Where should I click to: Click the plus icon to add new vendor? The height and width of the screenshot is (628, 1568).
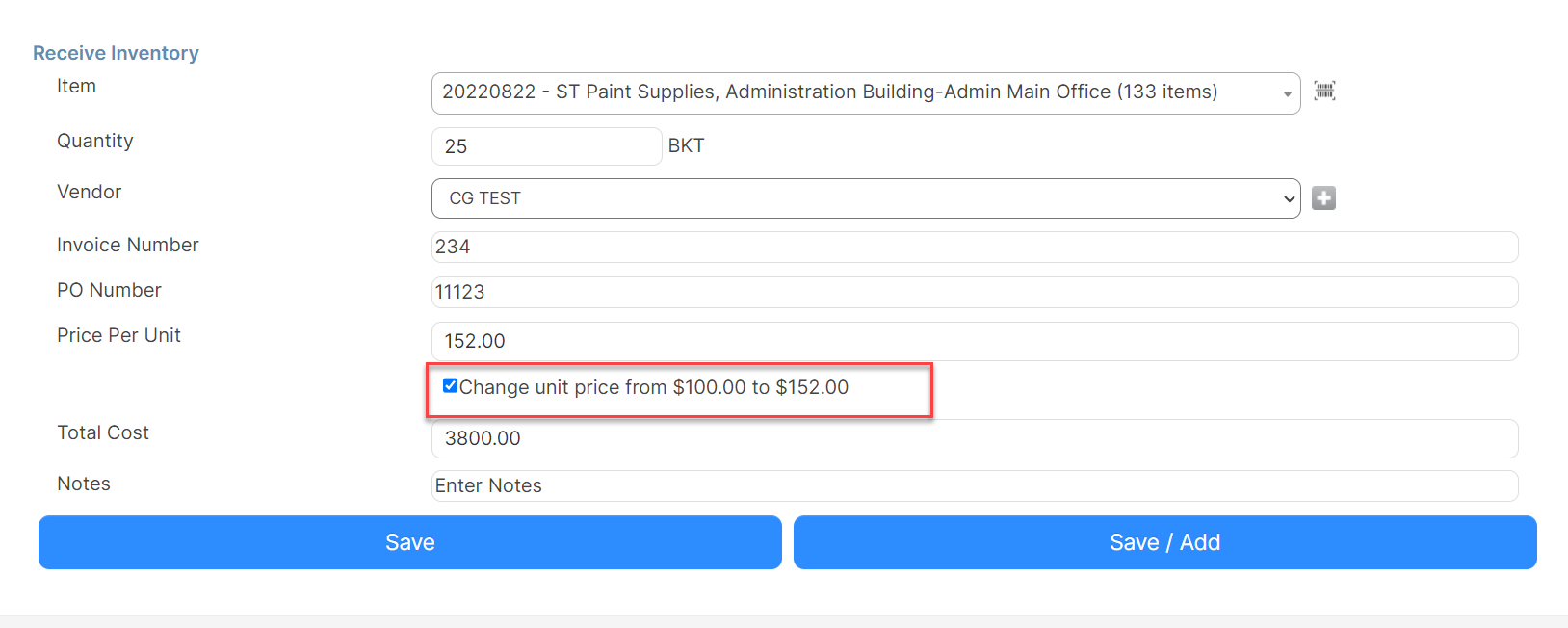coord(1323,197)
